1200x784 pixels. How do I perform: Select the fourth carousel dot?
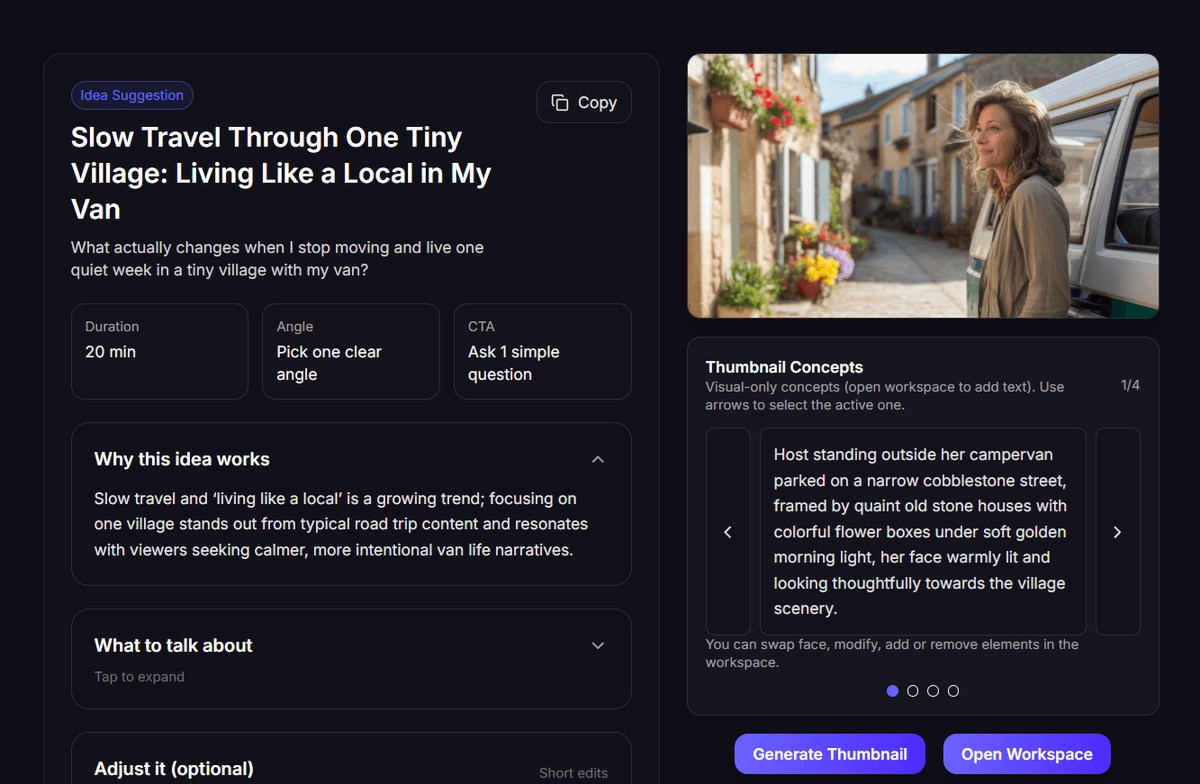point(953,690)
